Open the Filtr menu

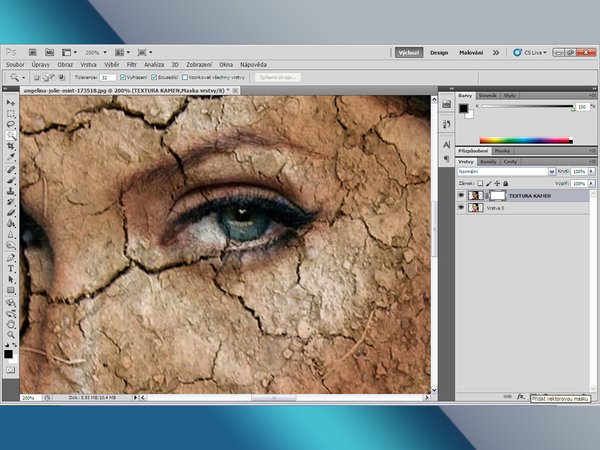[x=131, y=64]
